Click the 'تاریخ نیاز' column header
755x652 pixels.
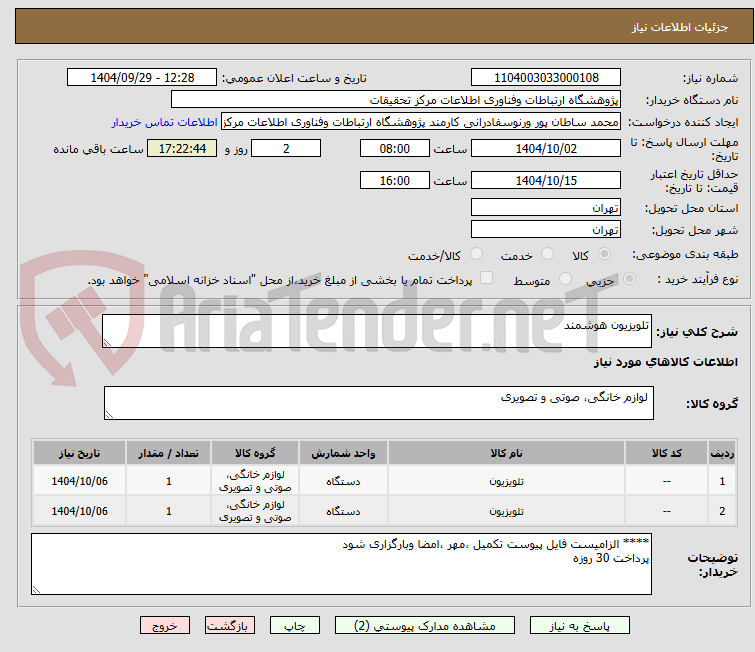pos(79,453)
